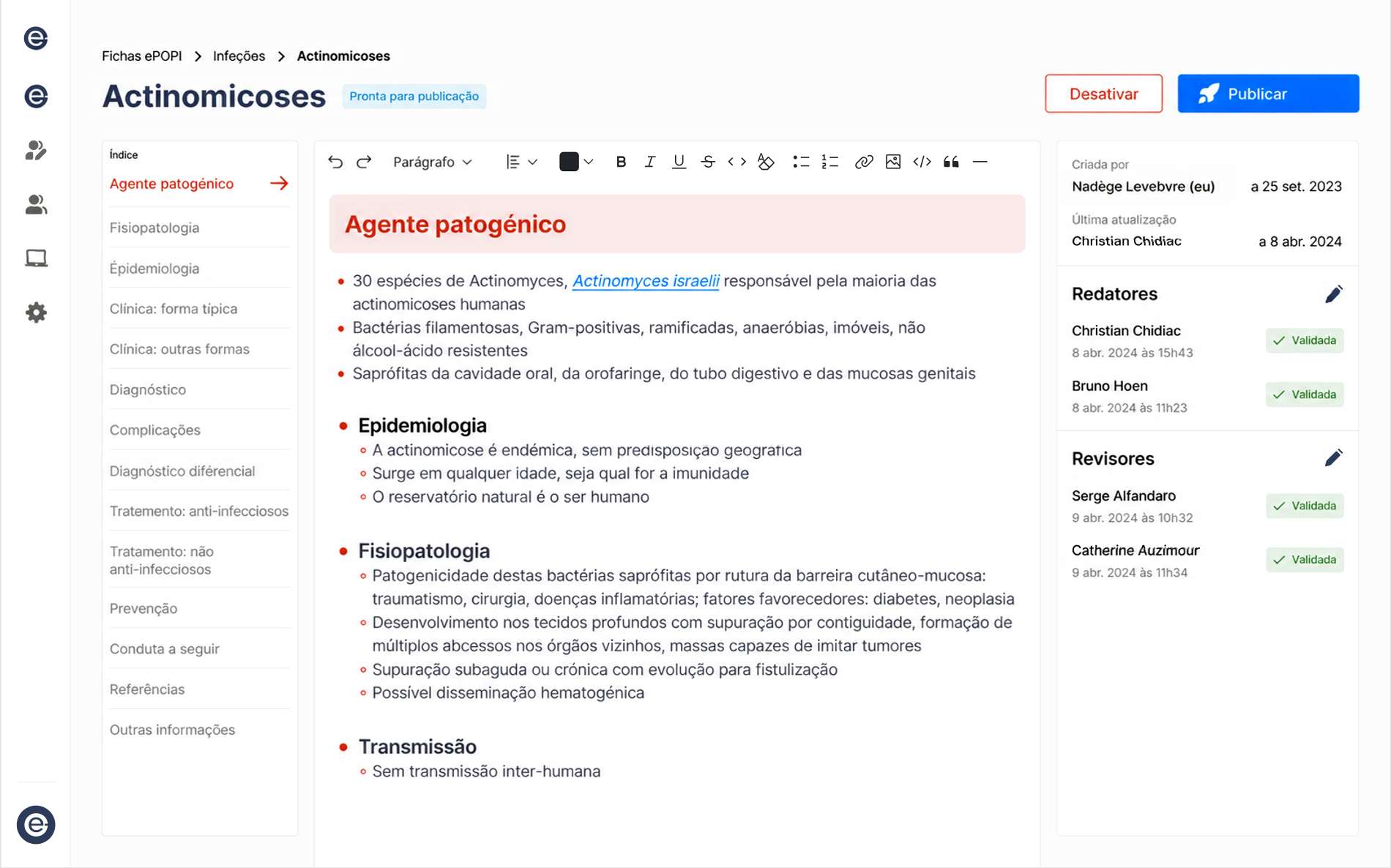
Task: Go to Infeções breadcrumb
Action: (239, 56)
